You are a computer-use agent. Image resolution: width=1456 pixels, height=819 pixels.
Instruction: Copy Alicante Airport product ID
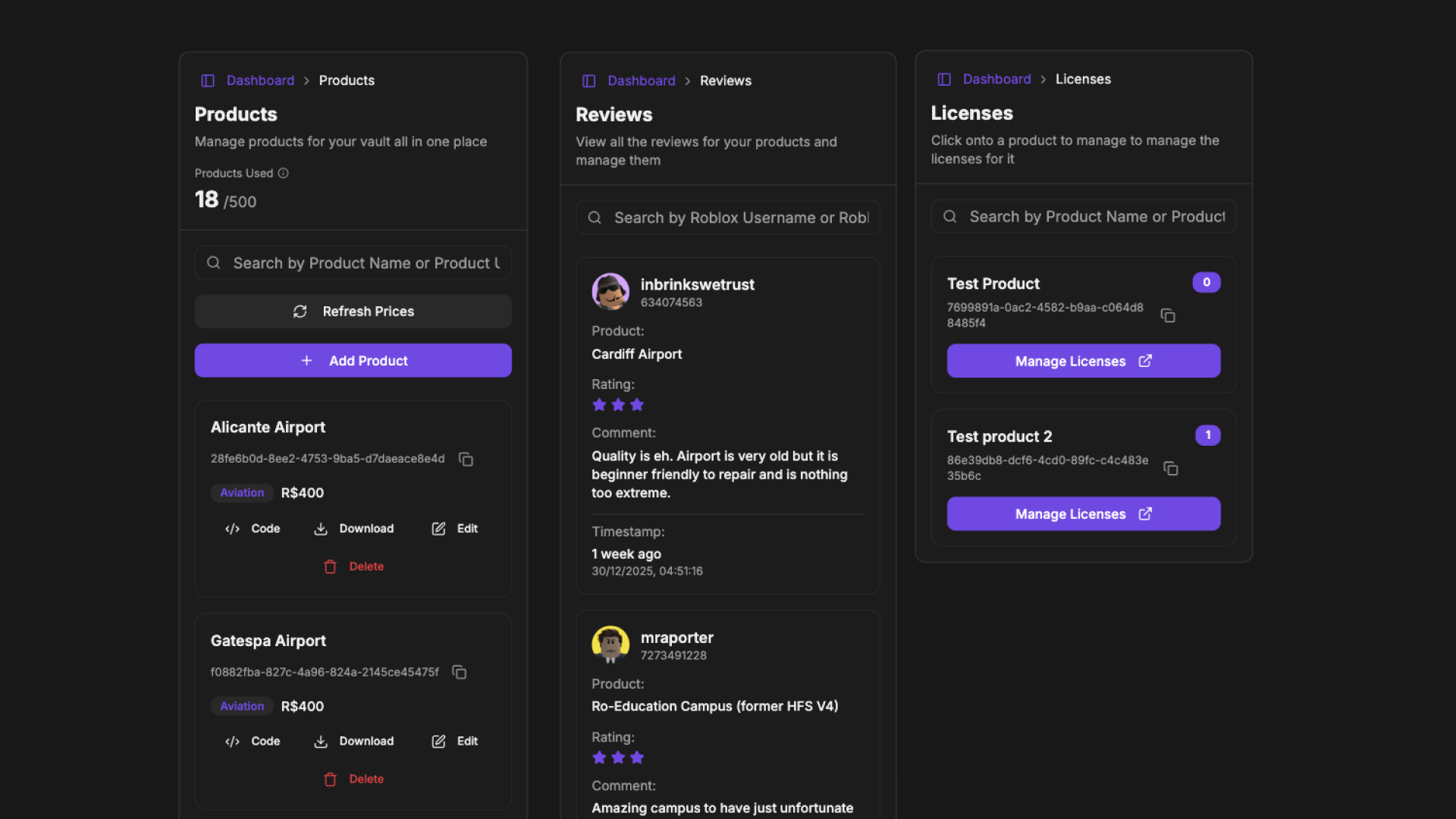point(466,460)
